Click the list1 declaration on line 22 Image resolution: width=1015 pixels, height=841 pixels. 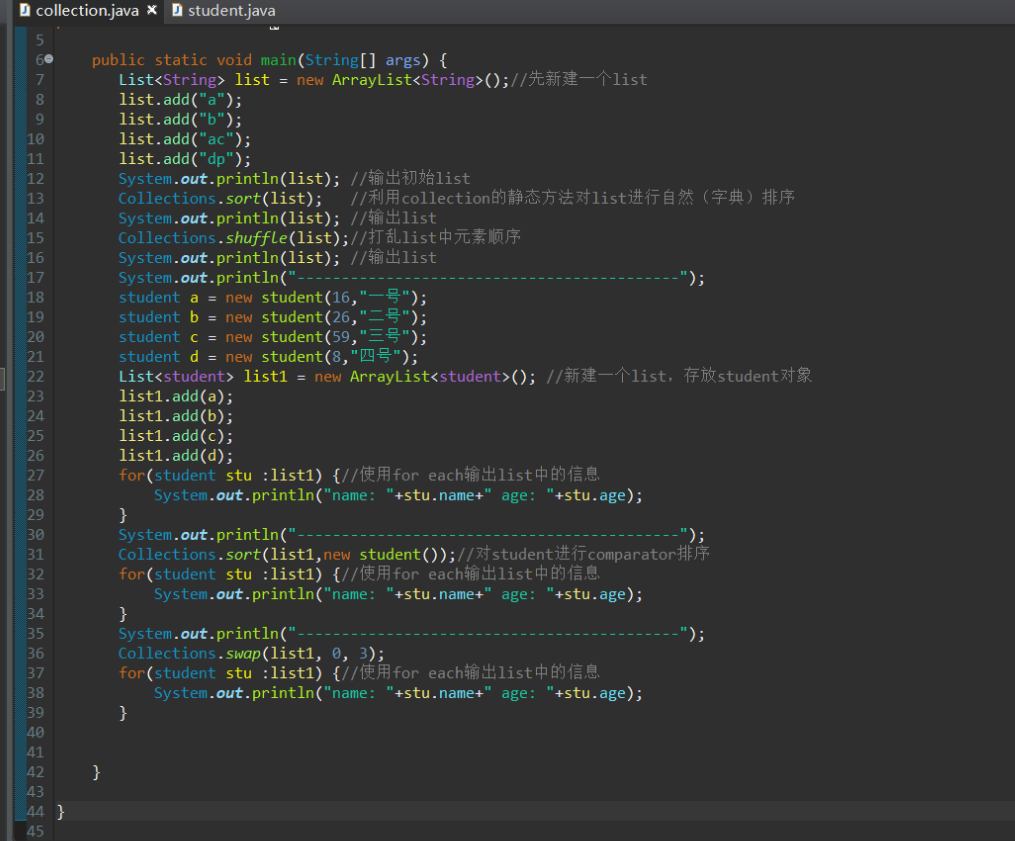tap(265, 376)
